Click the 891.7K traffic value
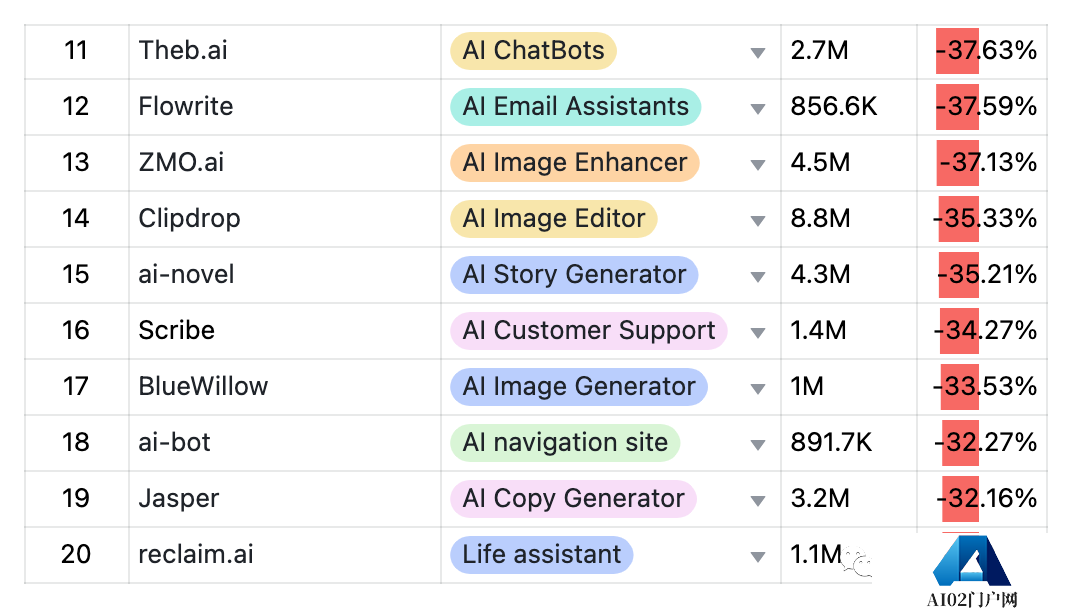 (831, 443)
